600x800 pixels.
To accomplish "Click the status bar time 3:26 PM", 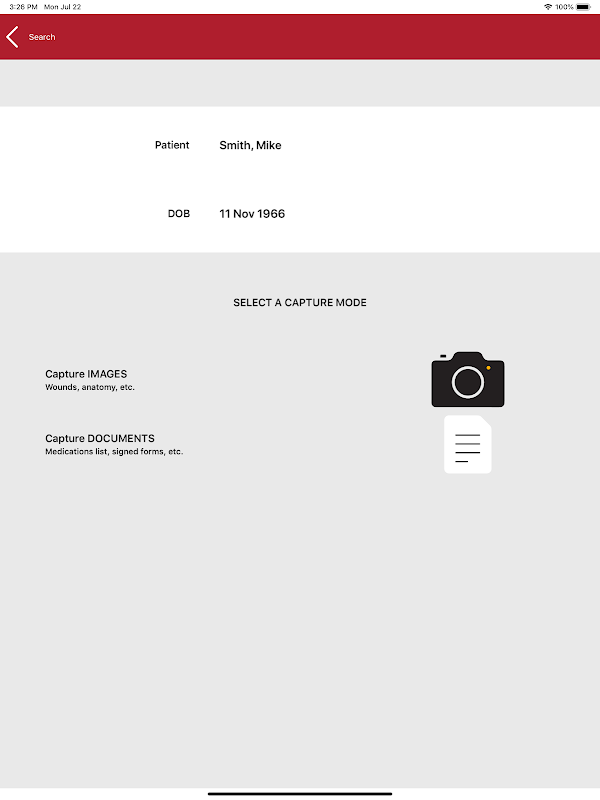I will [23, 7].
